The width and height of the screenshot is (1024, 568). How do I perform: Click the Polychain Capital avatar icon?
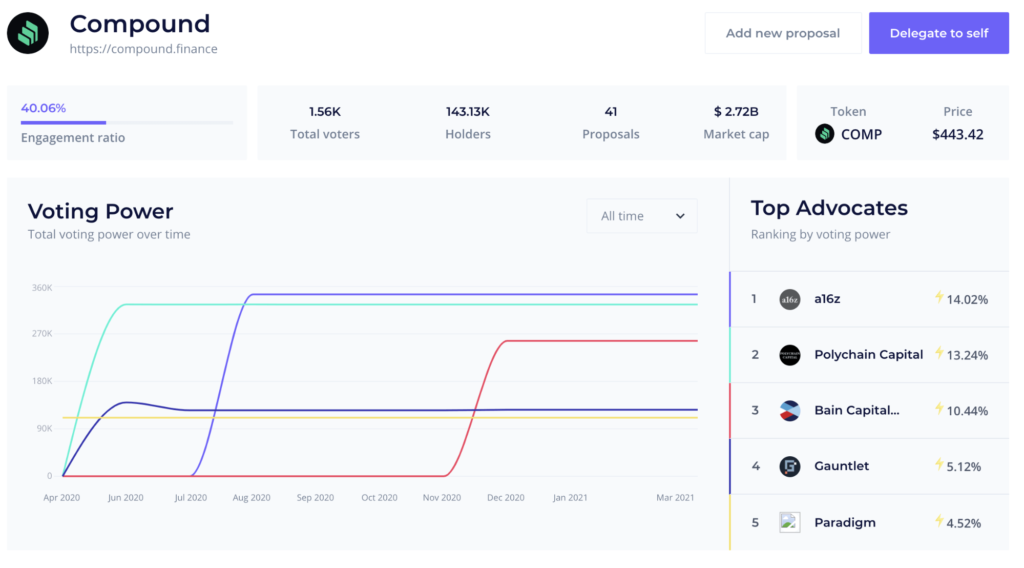pyautogui.click(x=790, y=355)
